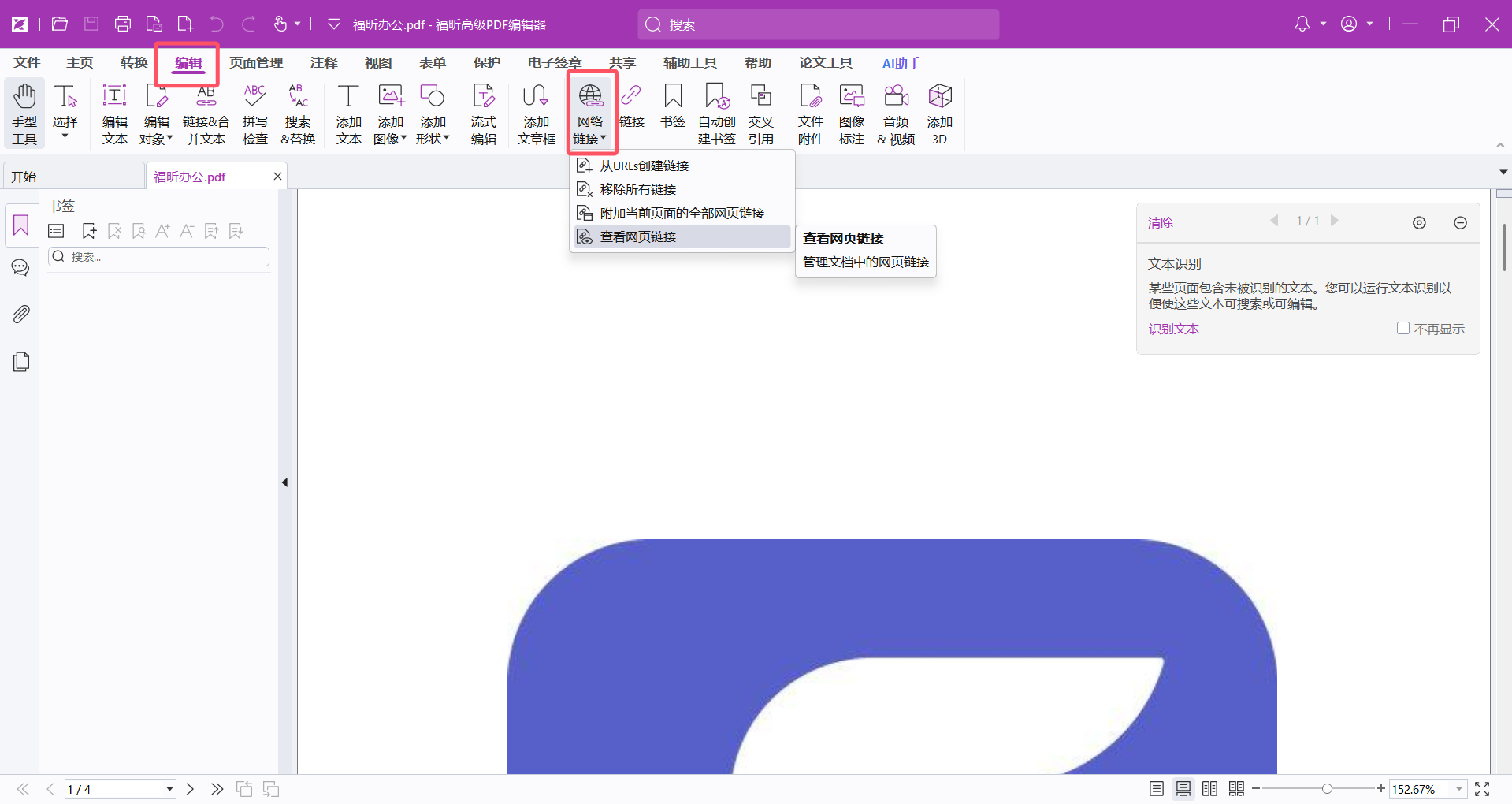Expand the page number dropdown

point(169,789)
